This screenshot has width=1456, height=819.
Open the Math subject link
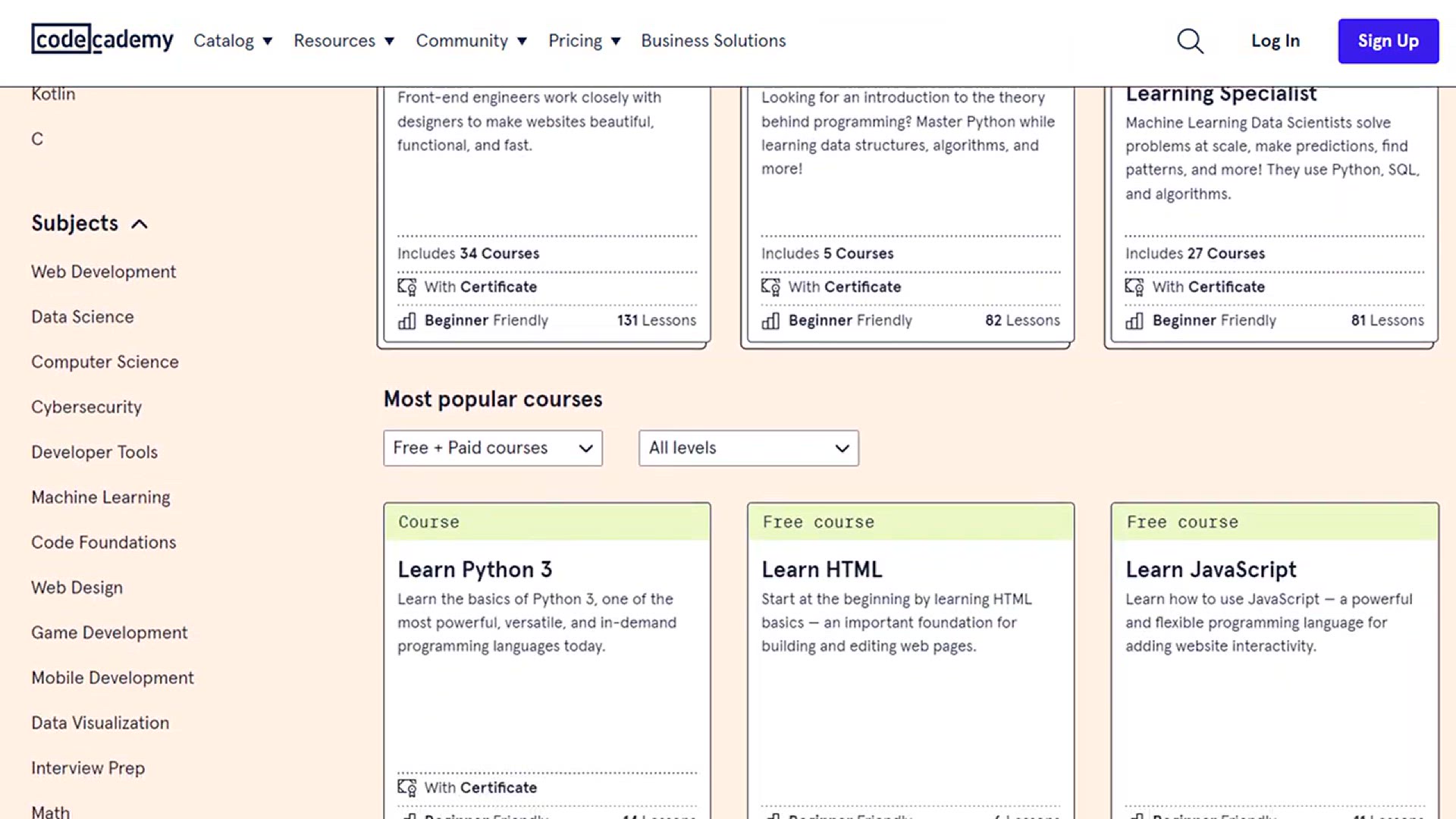(x=50, y=811)
